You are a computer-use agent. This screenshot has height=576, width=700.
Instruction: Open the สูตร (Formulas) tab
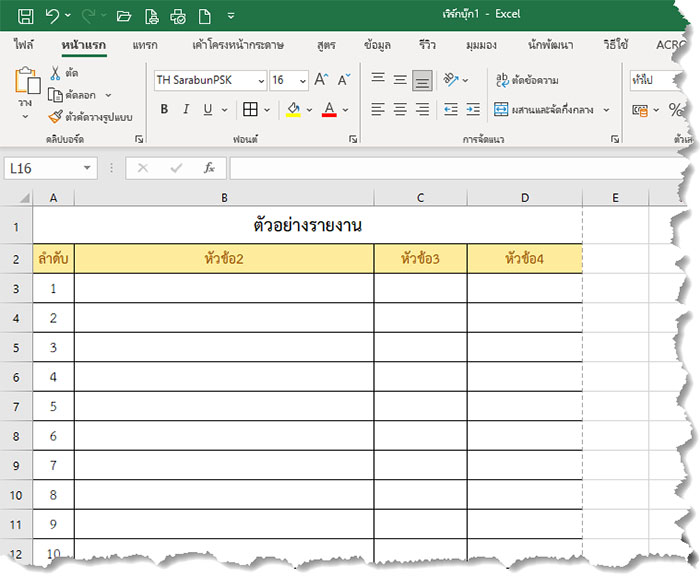(325, 45)
